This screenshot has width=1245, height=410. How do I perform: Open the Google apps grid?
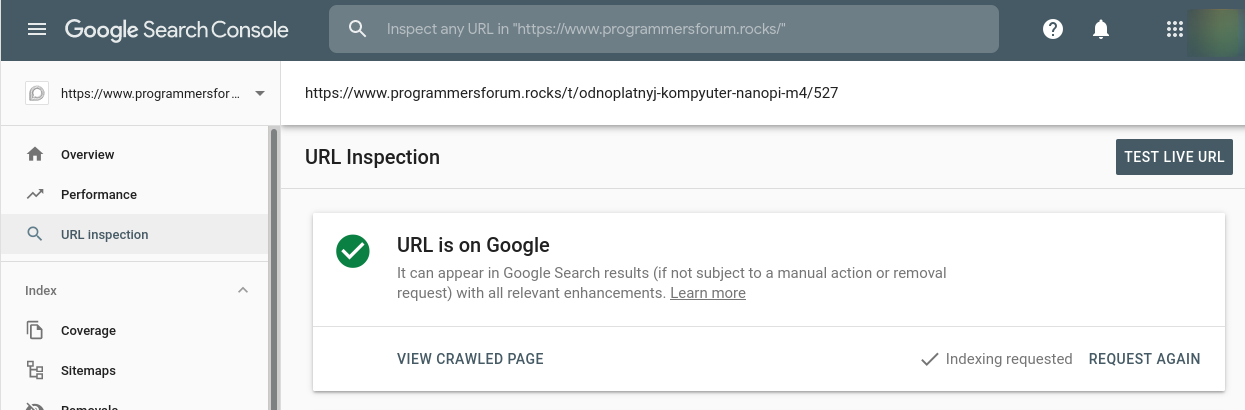click(1175, 30)
